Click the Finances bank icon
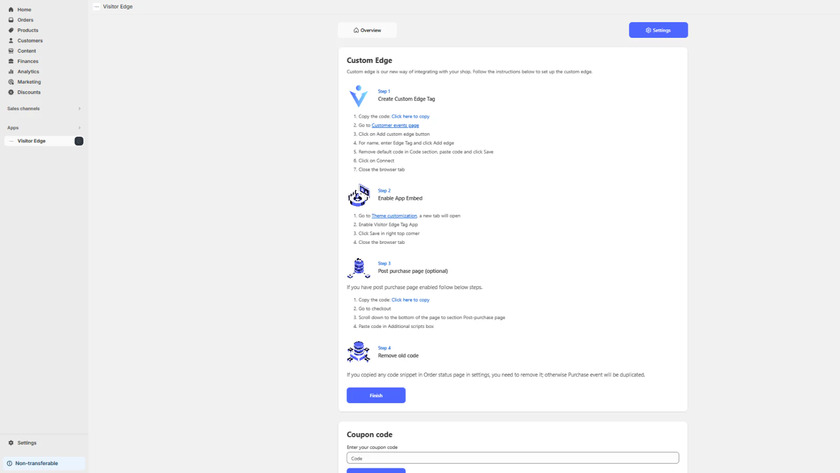Image resolution: width=840 pixels, height=473 pixels. pos(11,61)
